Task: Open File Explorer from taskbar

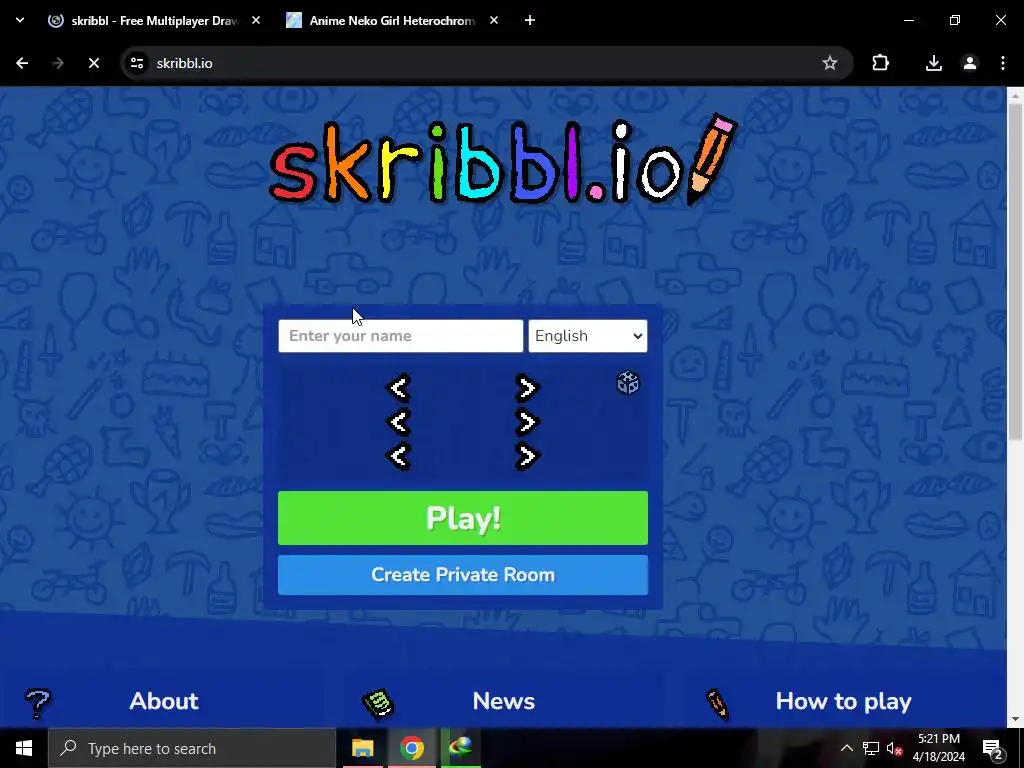Action: coord(362,748)
